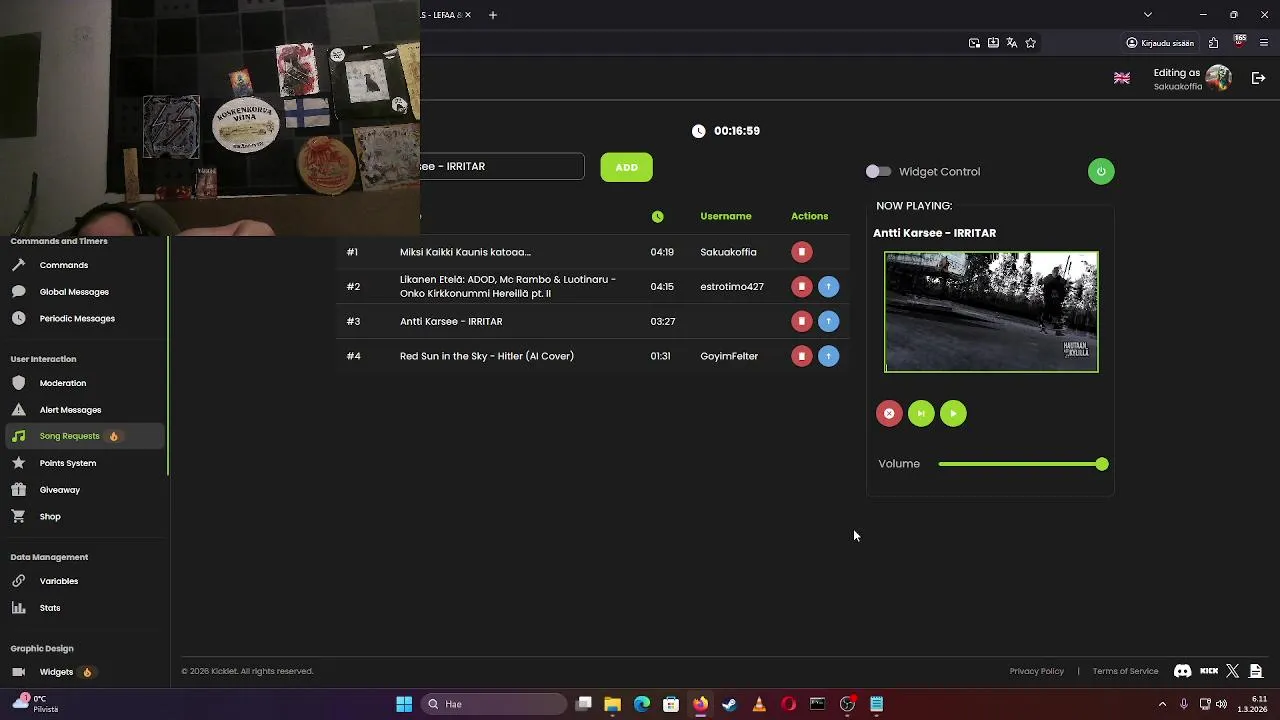Open Global Messages in the sidebar

click(74, 292)
